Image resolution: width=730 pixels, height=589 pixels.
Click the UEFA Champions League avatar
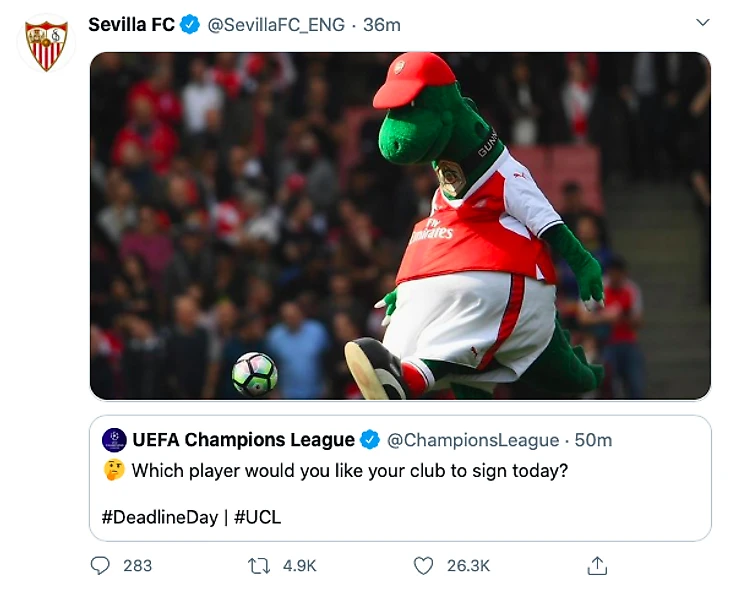point(114,439)
